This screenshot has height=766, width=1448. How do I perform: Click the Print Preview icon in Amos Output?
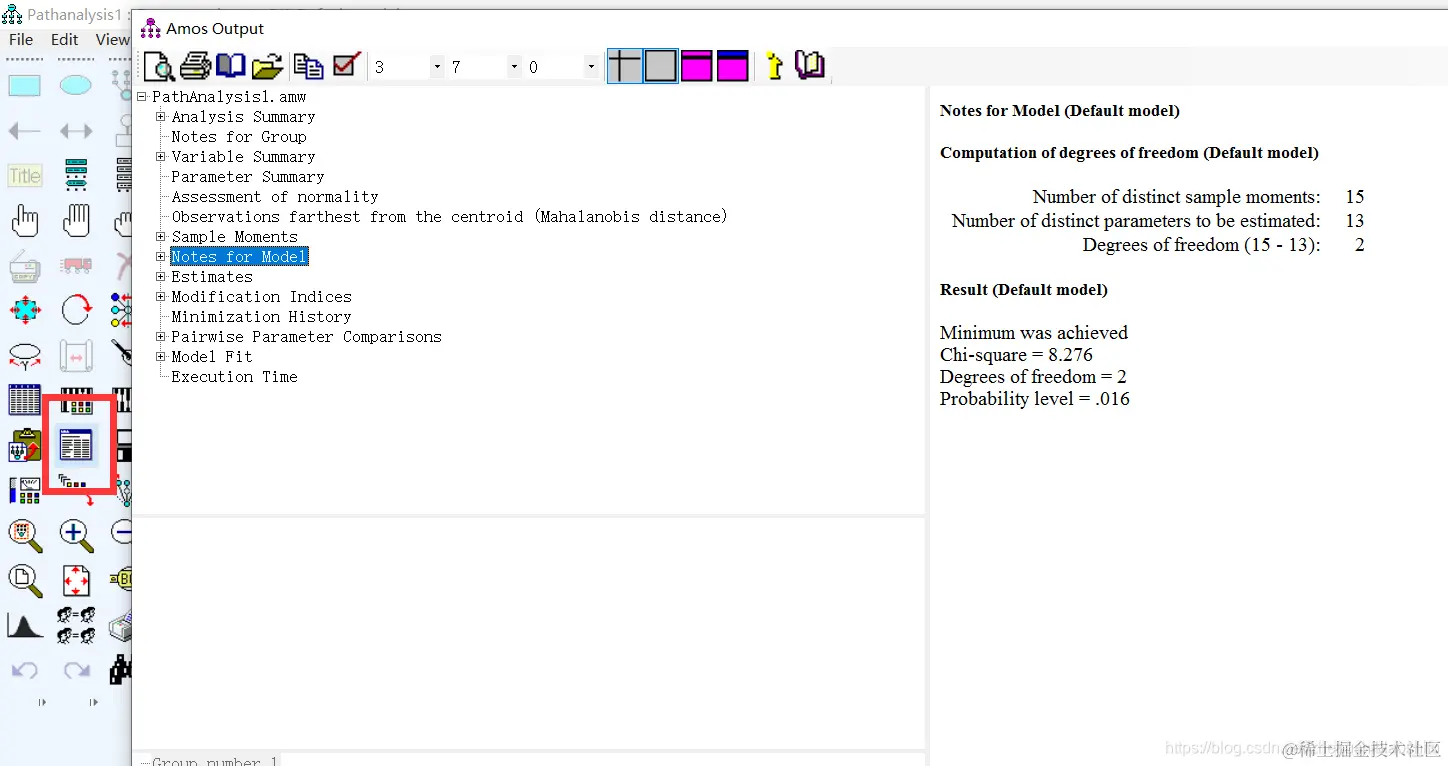coord(159,66)
